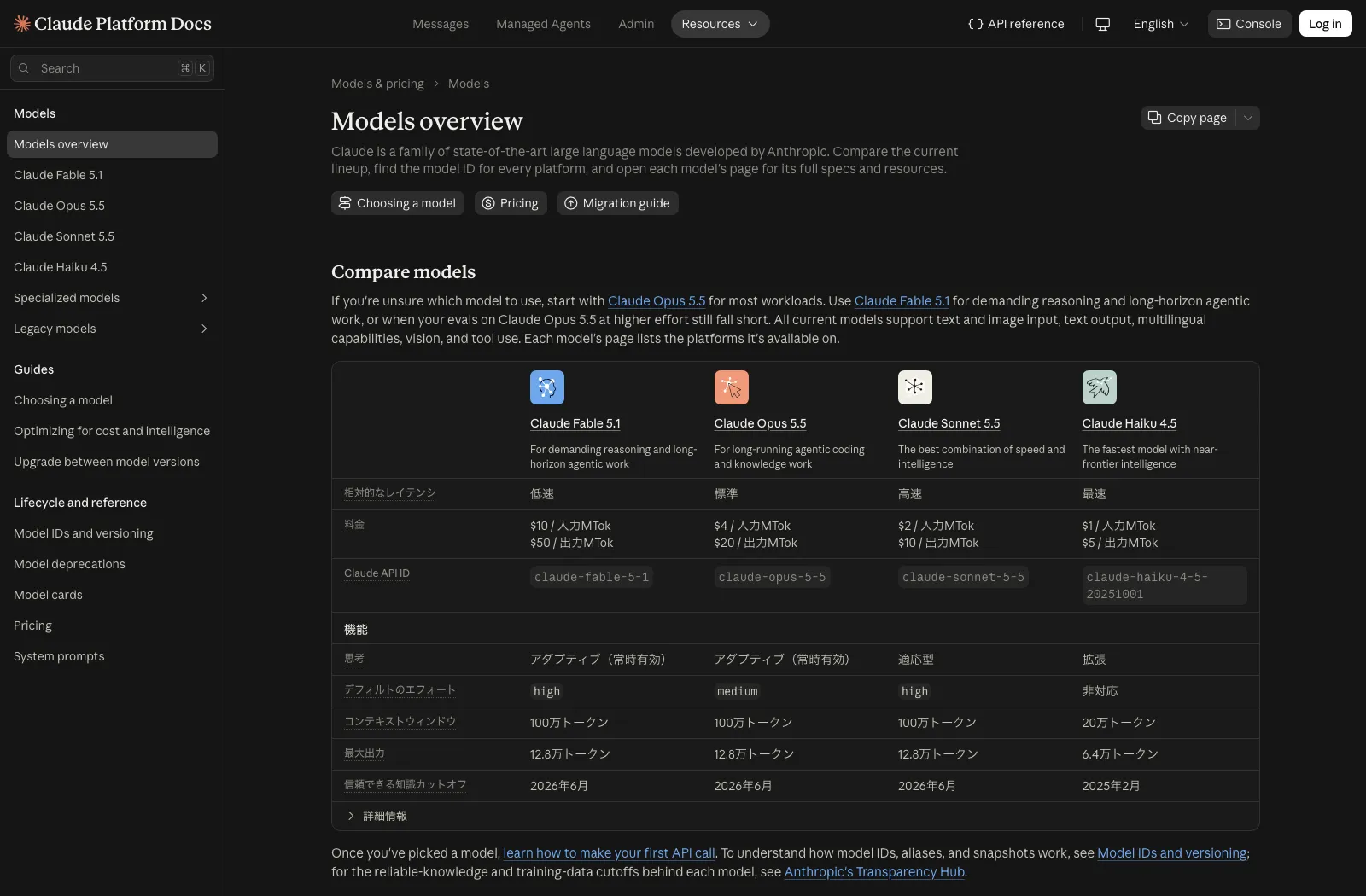
Task: Expand the Legacy models sidebar section
Action: [112, 329]
